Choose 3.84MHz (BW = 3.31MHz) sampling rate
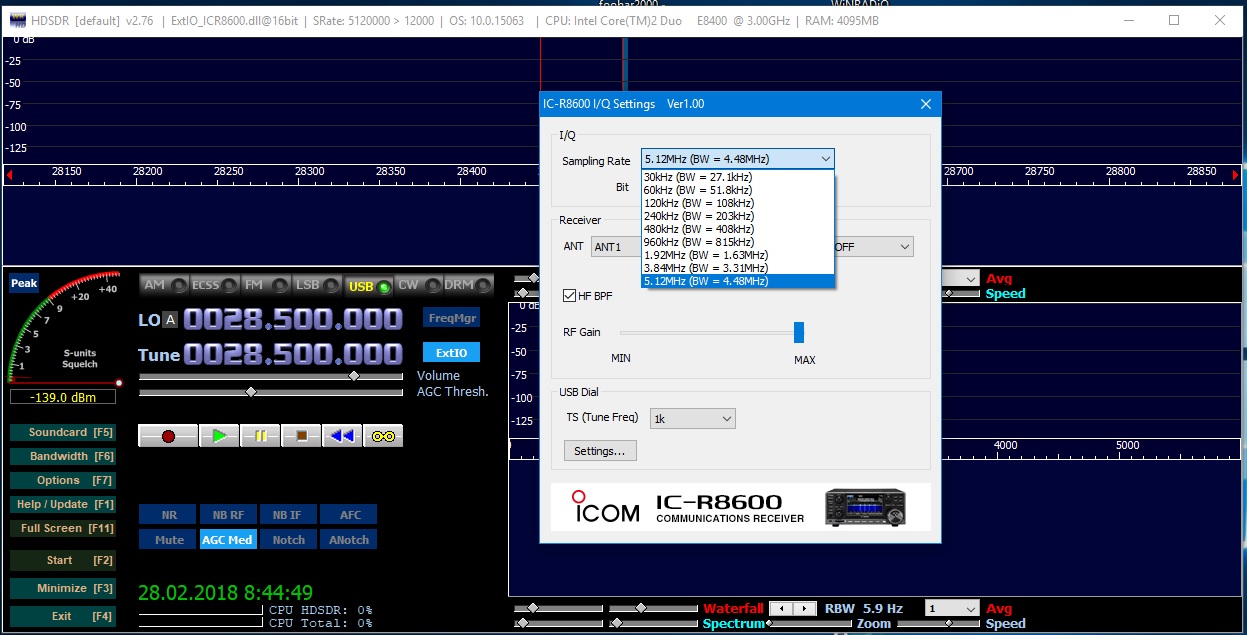1247x635 pixels. 738,268
